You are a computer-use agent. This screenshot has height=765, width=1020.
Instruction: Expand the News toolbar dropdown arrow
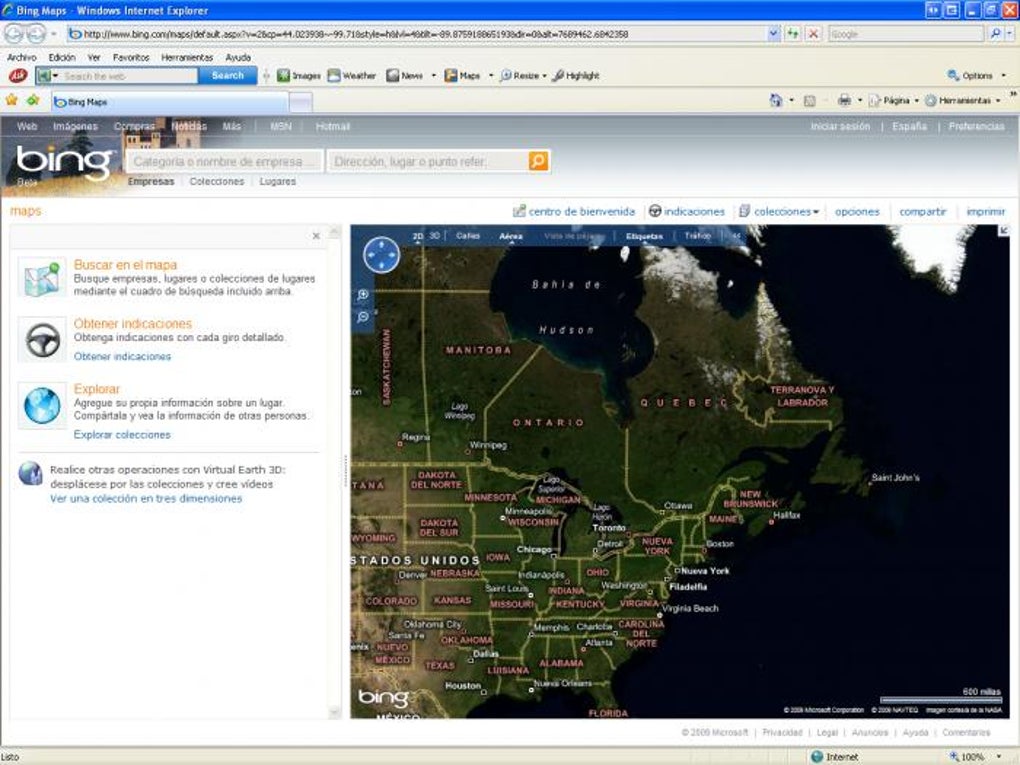(x=434, y=76)
